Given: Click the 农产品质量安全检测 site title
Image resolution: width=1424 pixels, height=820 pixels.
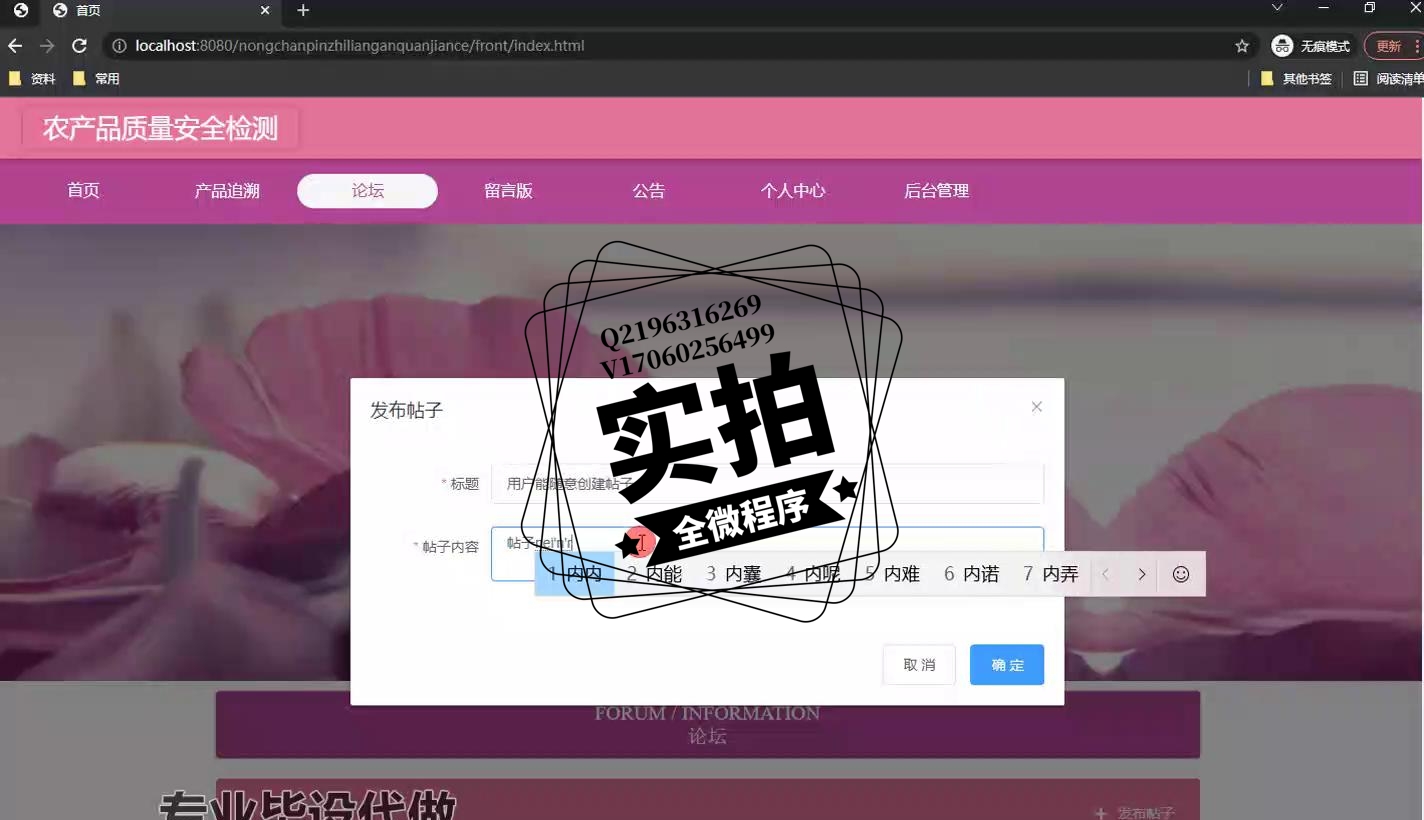Looking at the screenshot, I should tap(160, 129).
